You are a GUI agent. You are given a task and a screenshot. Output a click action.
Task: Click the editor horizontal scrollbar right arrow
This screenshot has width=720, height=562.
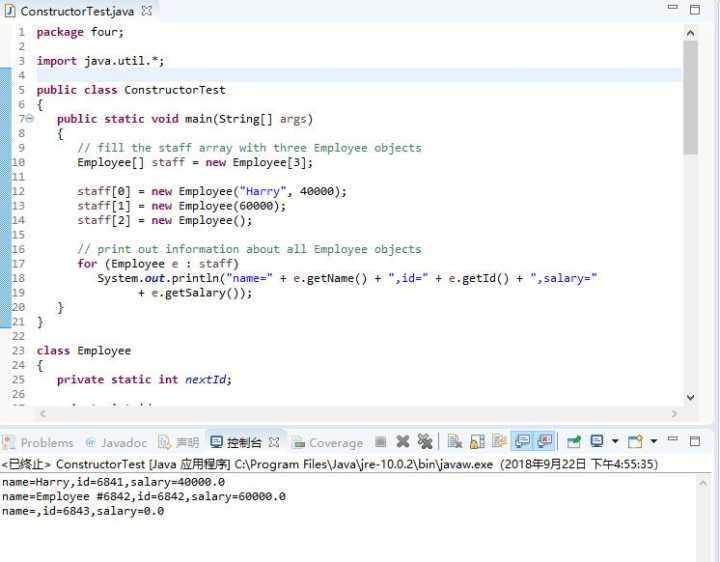click(x=674, y=414)
